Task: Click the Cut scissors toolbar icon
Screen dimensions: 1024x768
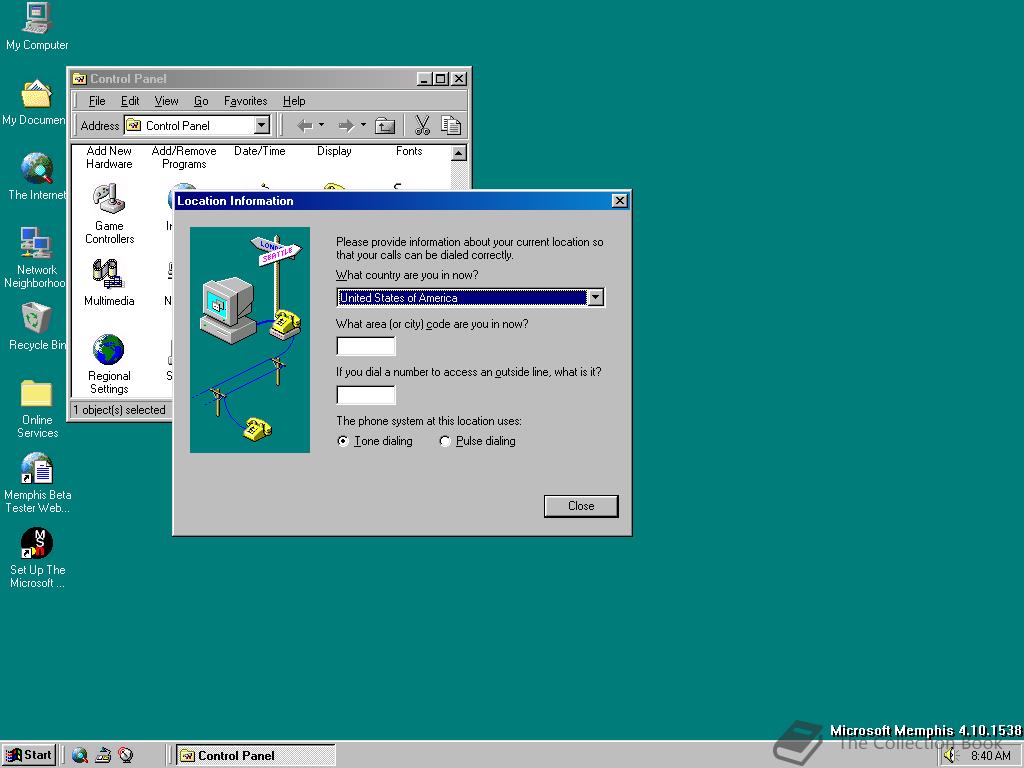Action: tap(422, 125)
